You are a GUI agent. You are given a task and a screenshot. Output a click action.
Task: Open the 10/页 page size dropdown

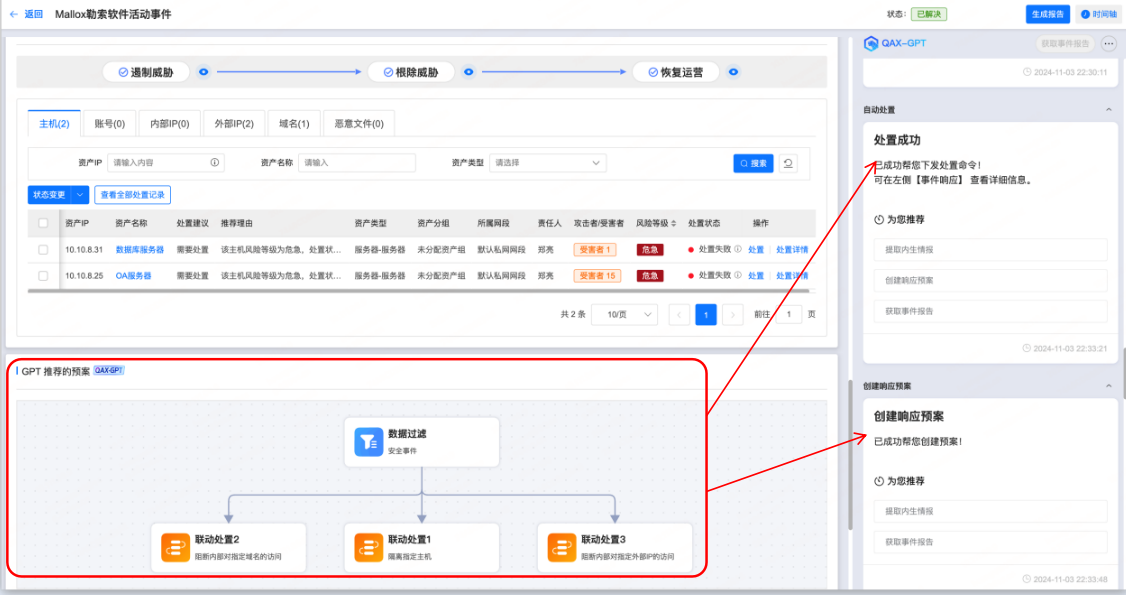tap(626, 315)
